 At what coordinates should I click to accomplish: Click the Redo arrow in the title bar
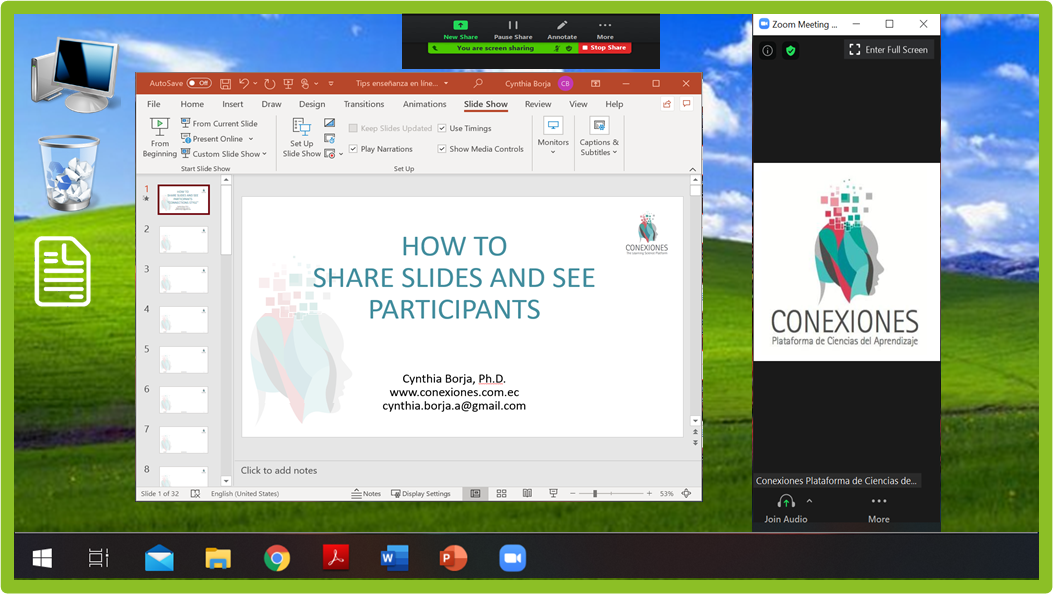click(x=269, y=84)
